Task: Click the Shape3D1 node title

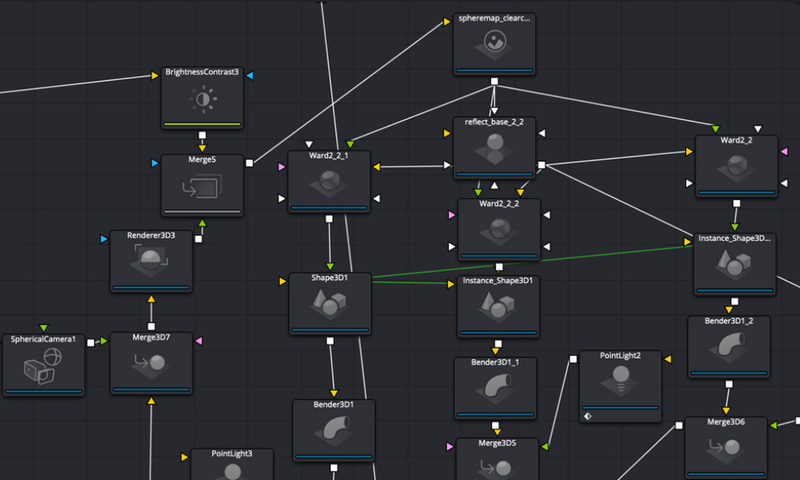Action: click(330, 277)
